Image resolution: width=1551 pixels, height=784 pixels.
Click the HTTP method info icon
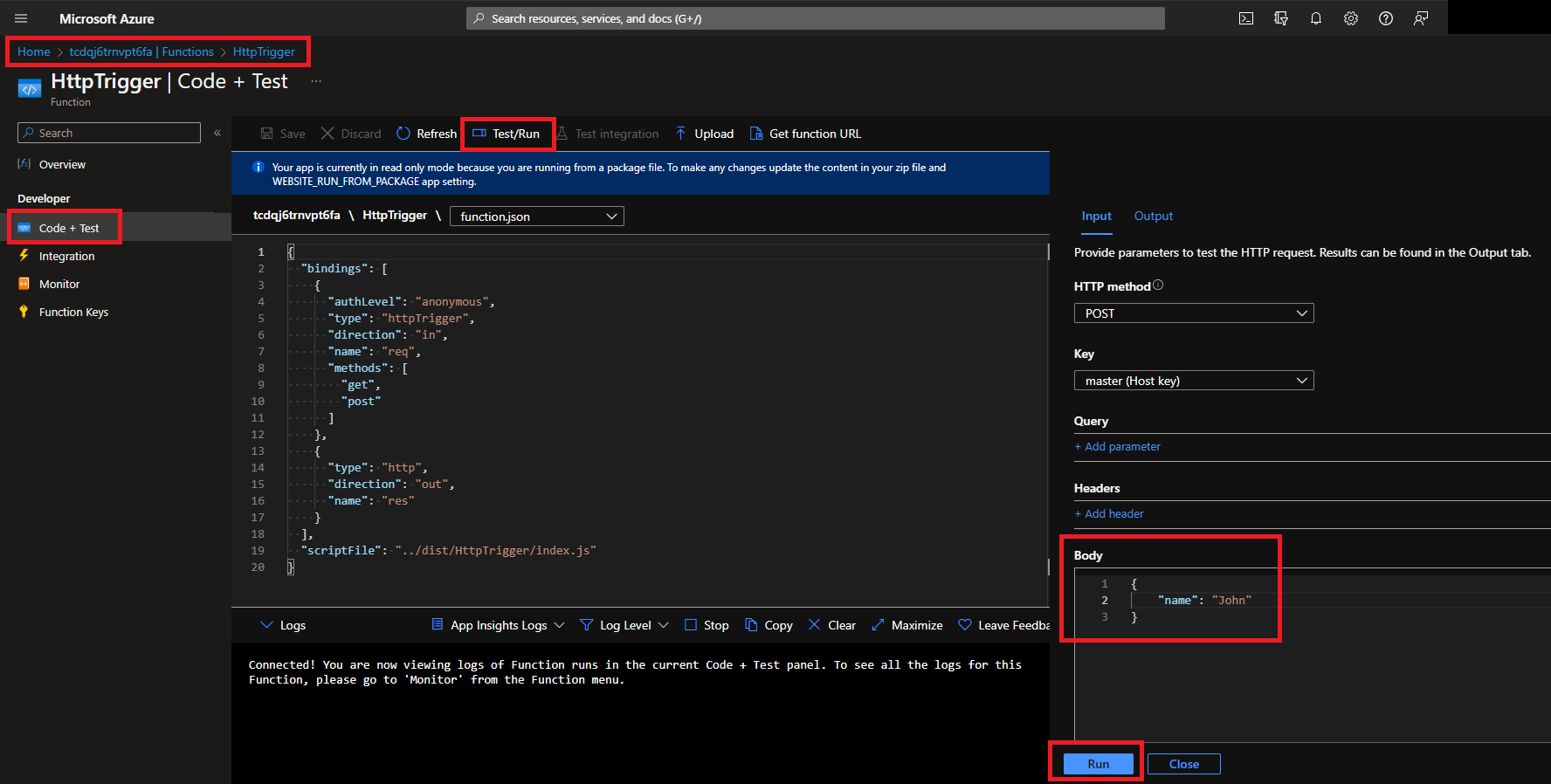(1158, 285)
